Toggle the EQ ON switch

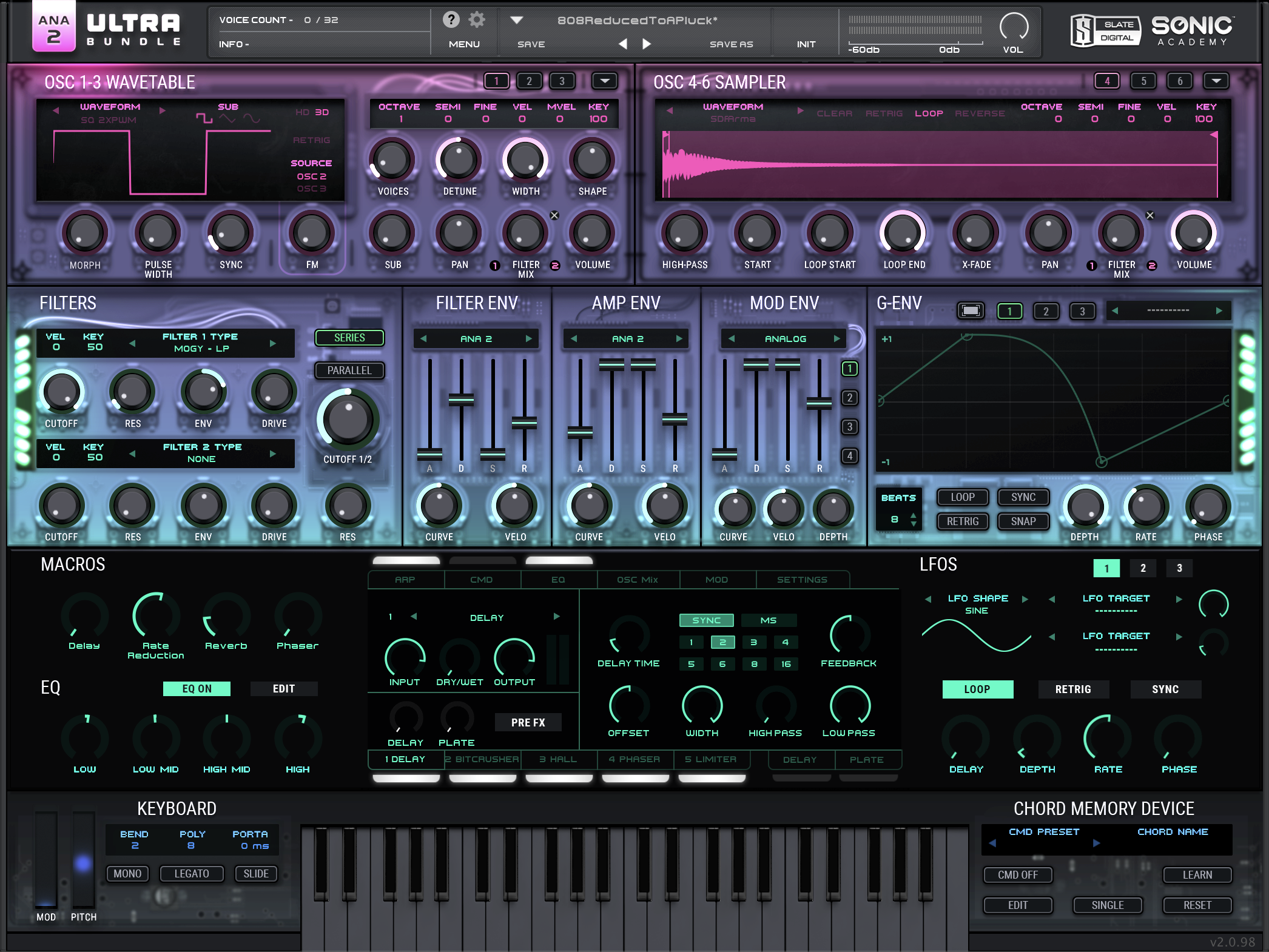click(x=197, y=689)
